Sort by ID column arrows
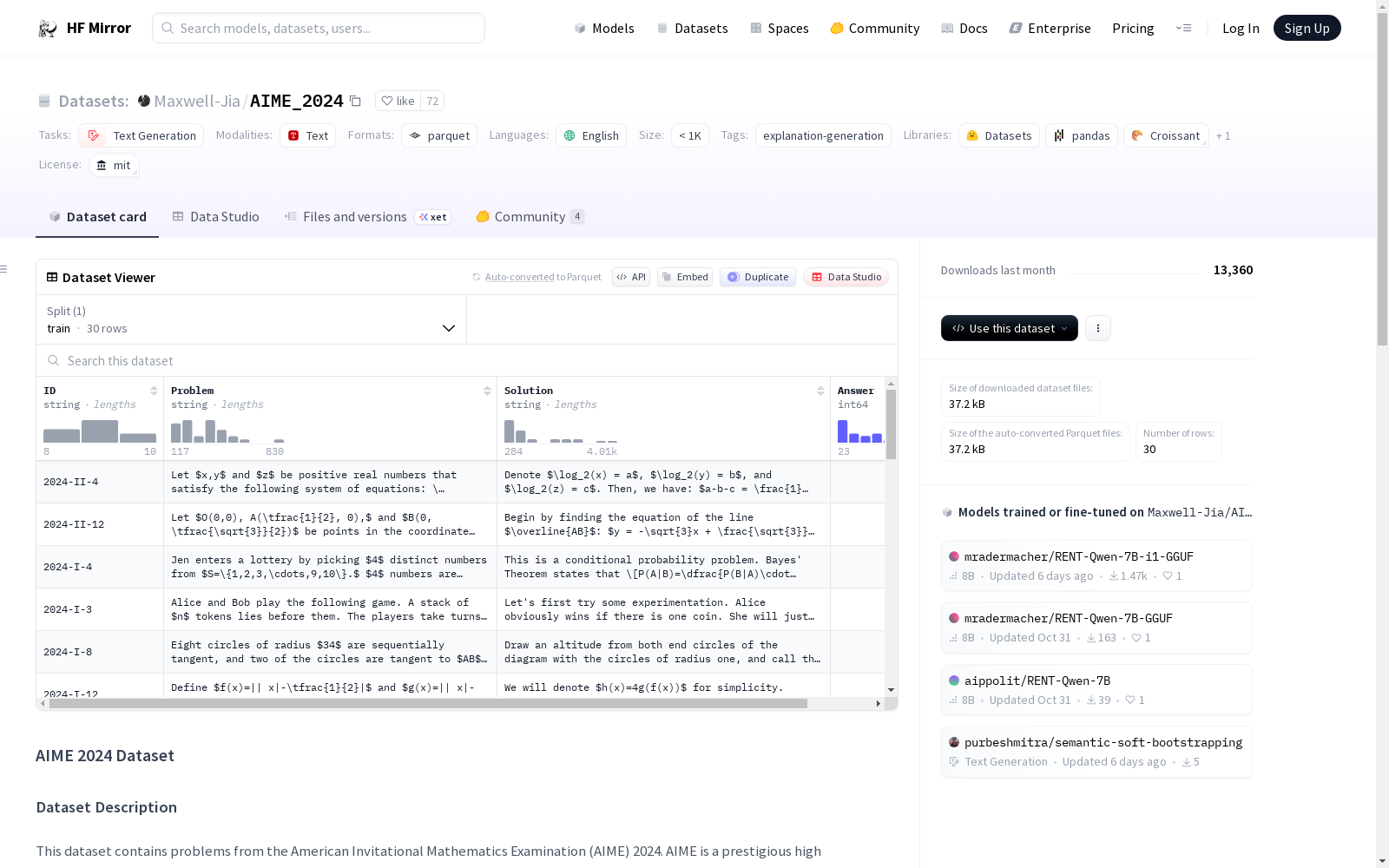Screen dimensions: 1389x868 [x=154, y=391]
